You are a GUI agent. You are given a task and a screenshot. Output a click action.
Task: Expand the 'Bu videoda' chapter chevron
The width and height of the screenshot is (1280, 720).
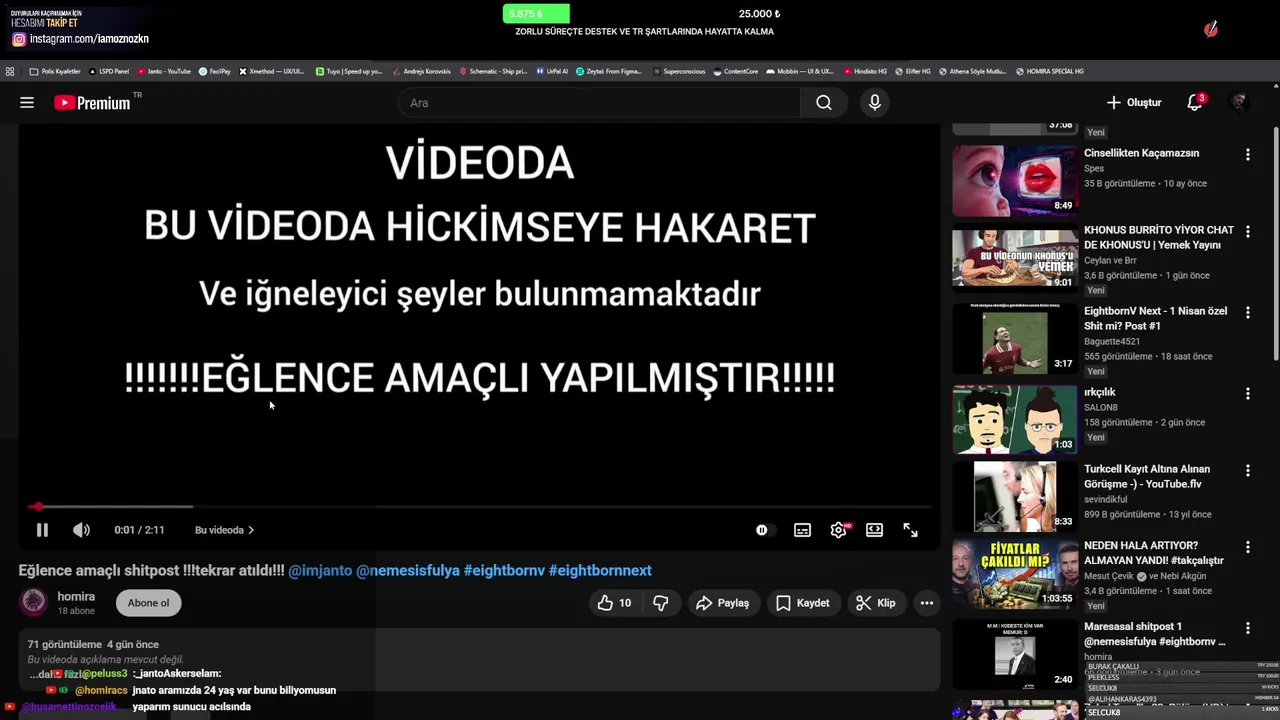(250, 530)
